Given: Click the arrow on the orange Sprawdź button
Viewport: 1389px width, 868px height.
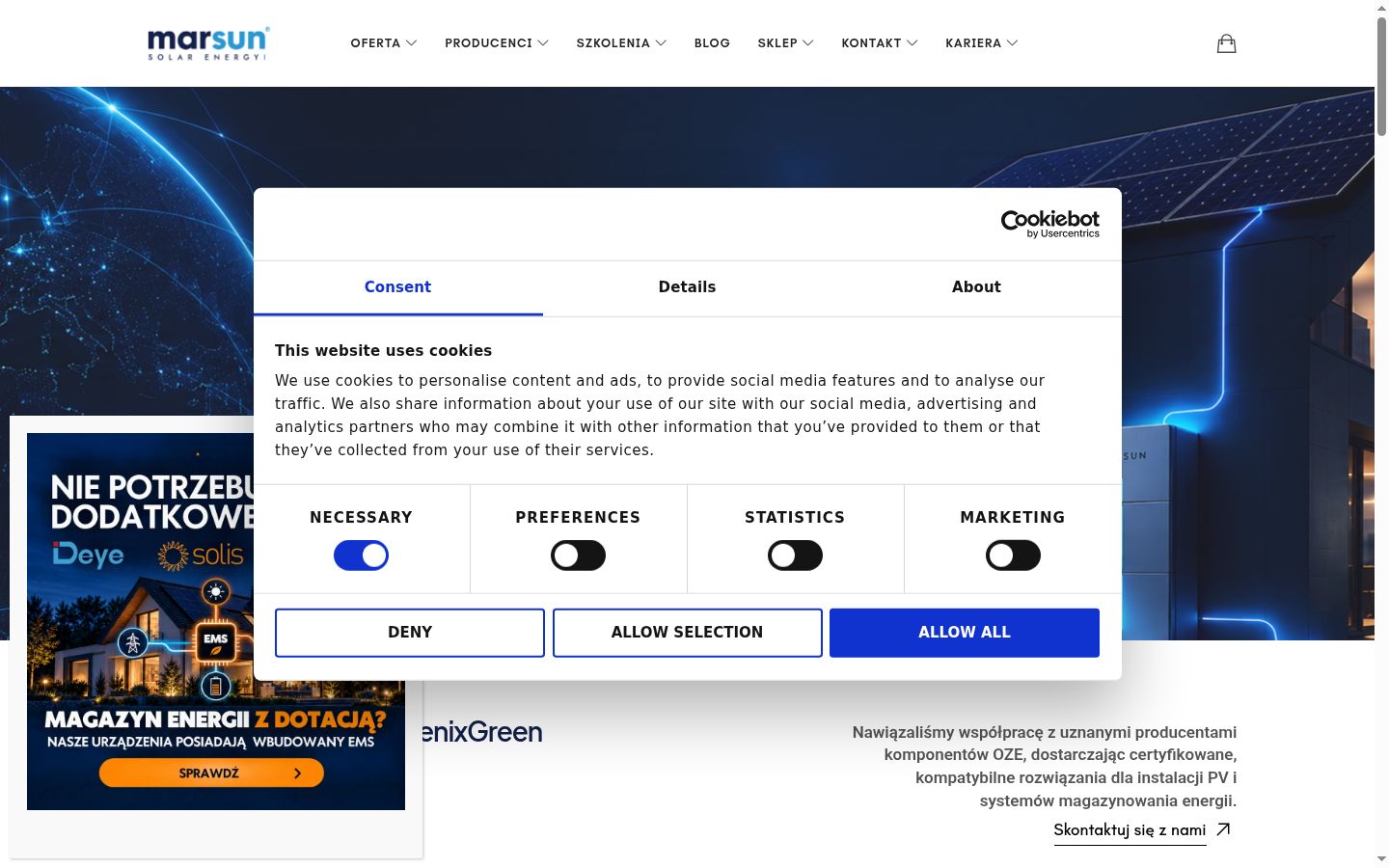Looking at the screenshot, I should 297,773.
